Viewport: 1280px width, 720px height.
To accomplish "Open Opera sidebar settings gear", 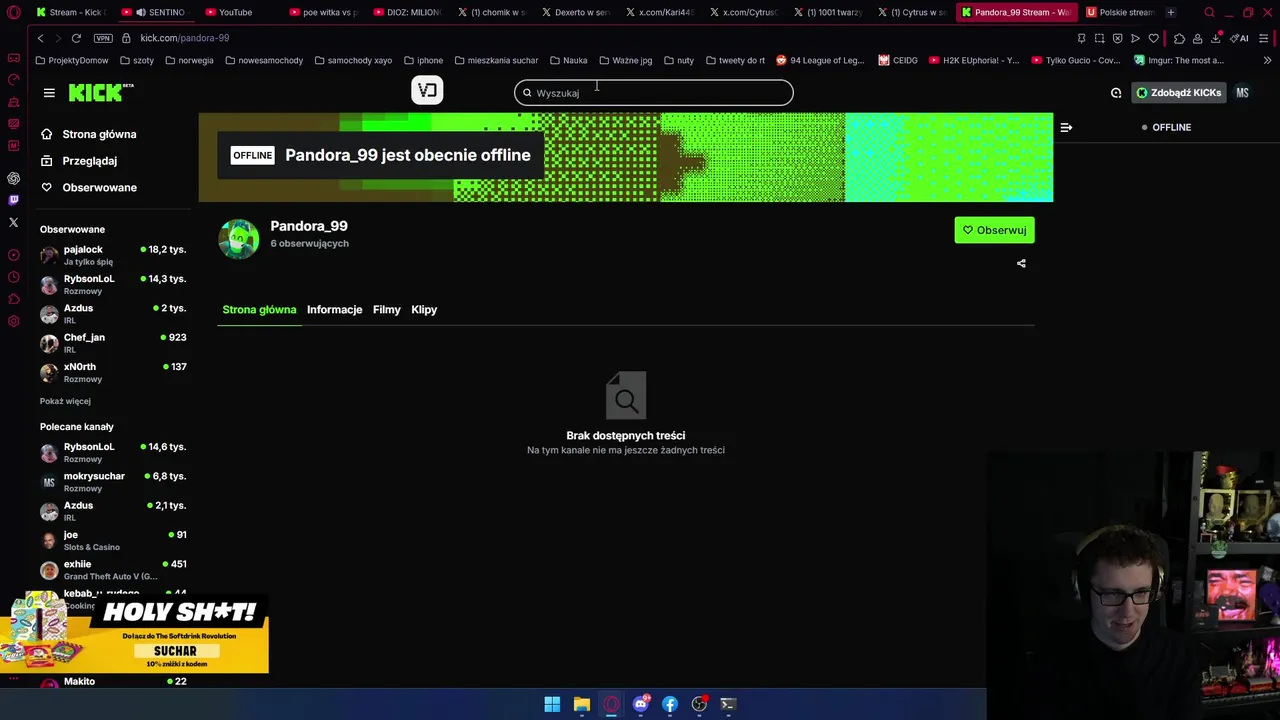I will [x=13, y=321].
